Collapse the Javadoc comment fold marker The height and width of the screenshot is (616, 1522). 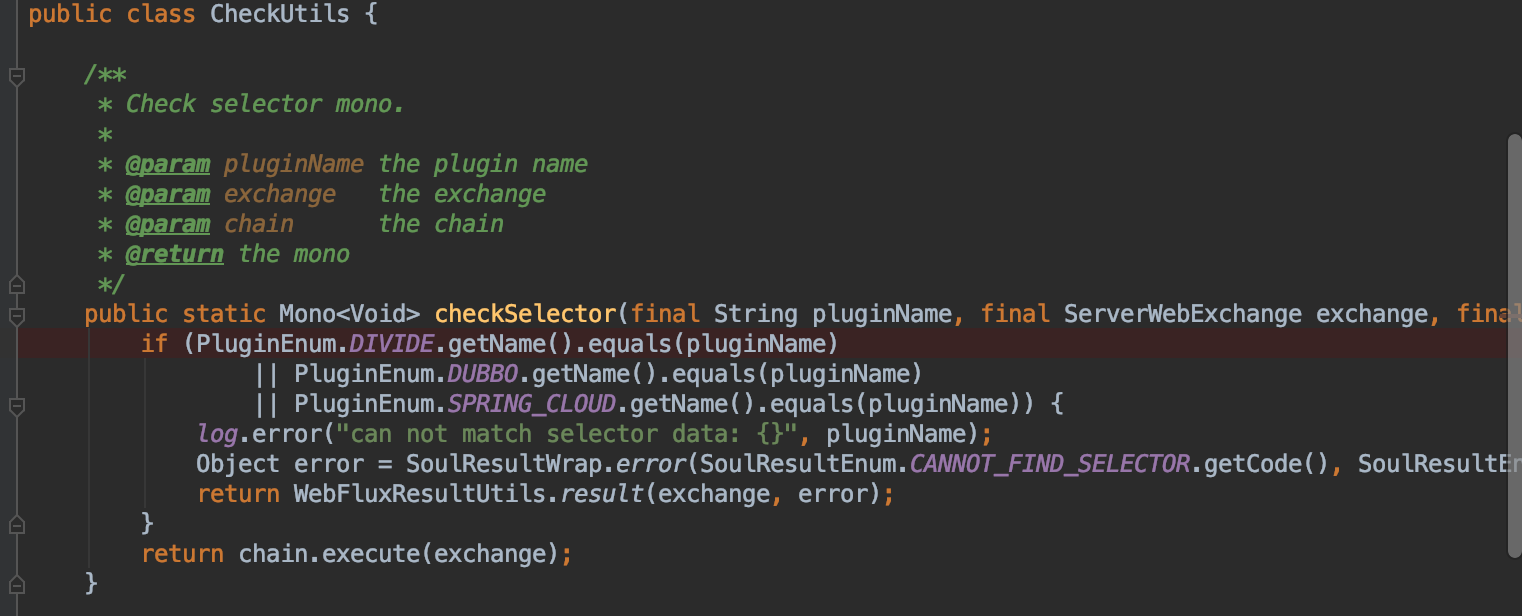(16, 76)
